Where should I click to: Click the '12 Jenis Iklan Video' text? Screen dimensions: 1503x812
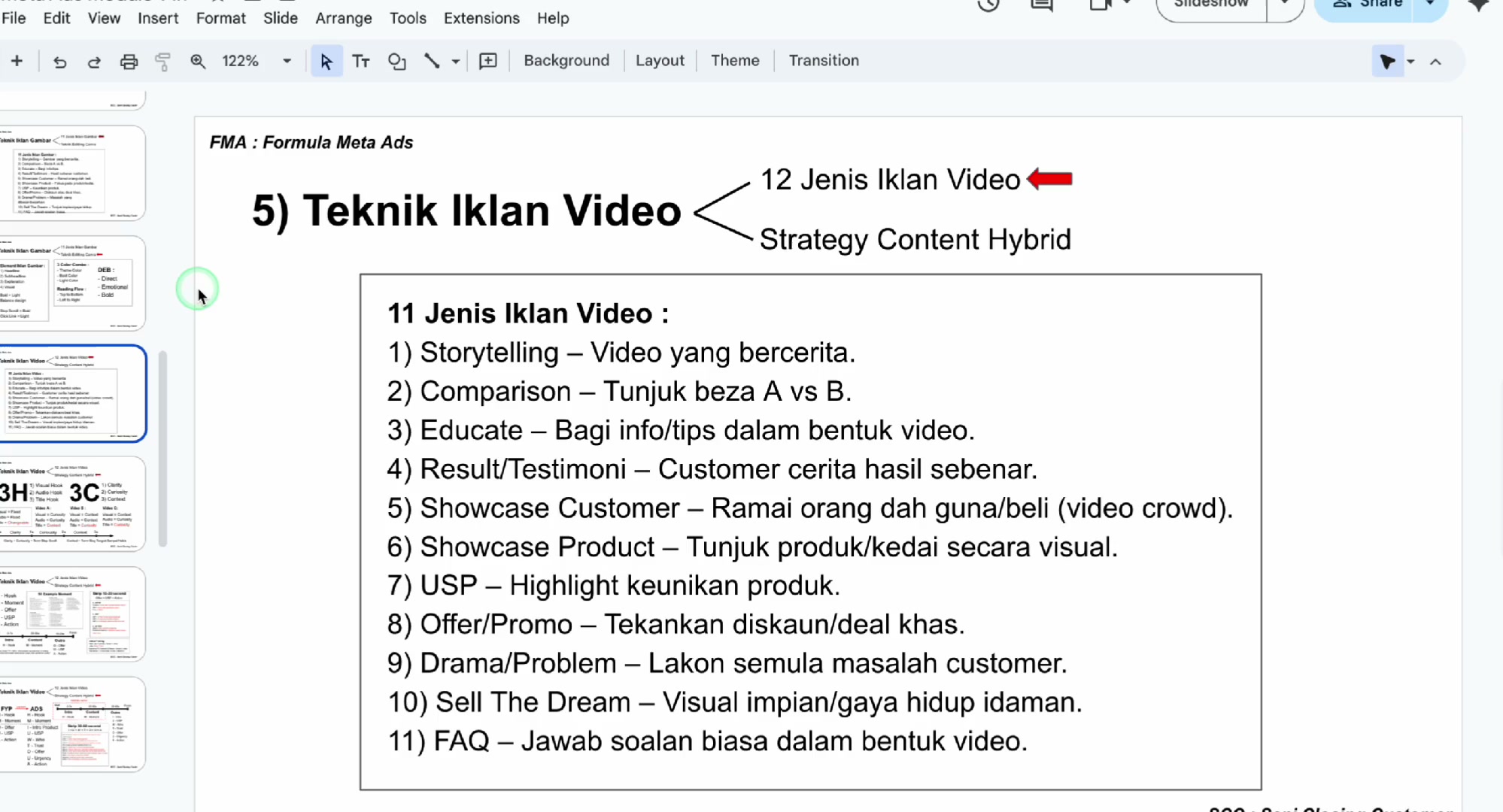pos(890,180)
